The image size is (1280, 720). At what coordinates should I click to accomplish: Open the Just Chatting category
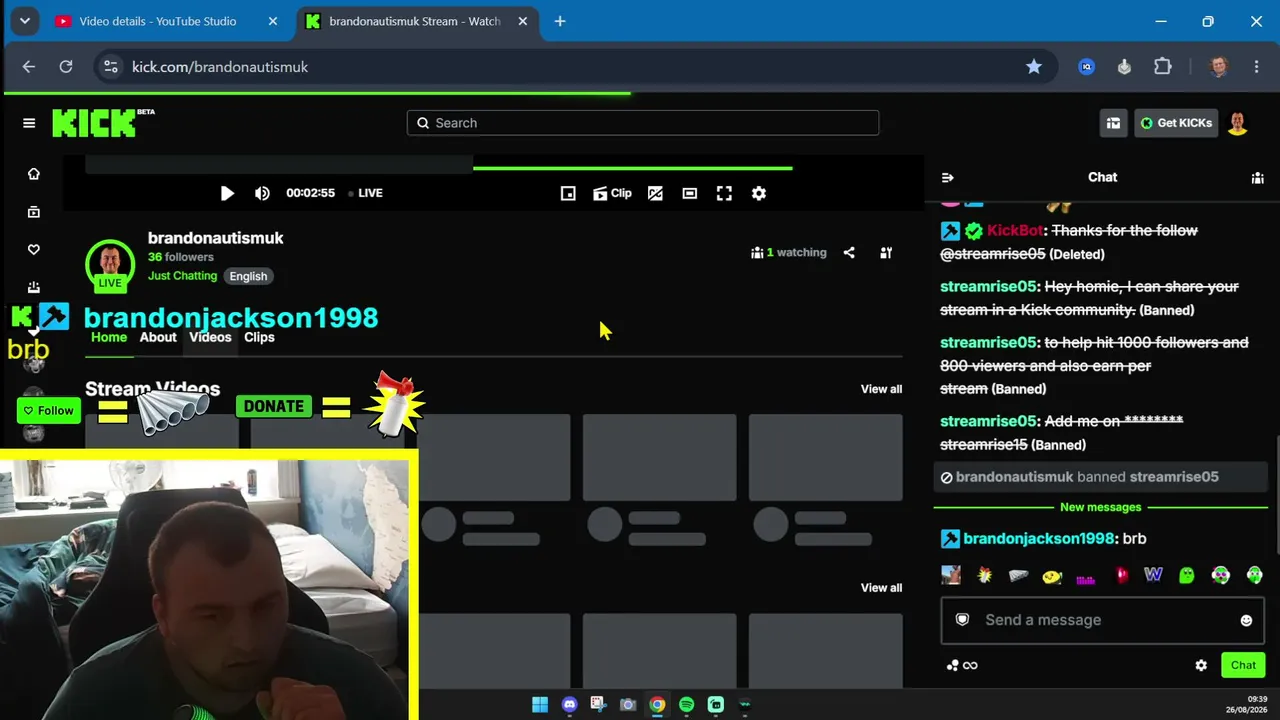[182, 276]
